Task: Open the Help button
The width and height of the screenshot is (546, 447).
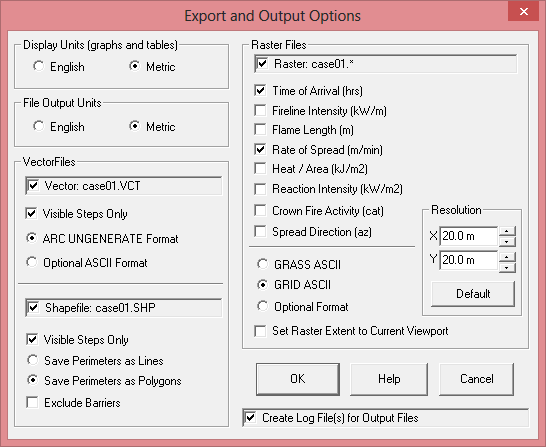Action: point(389,379)
